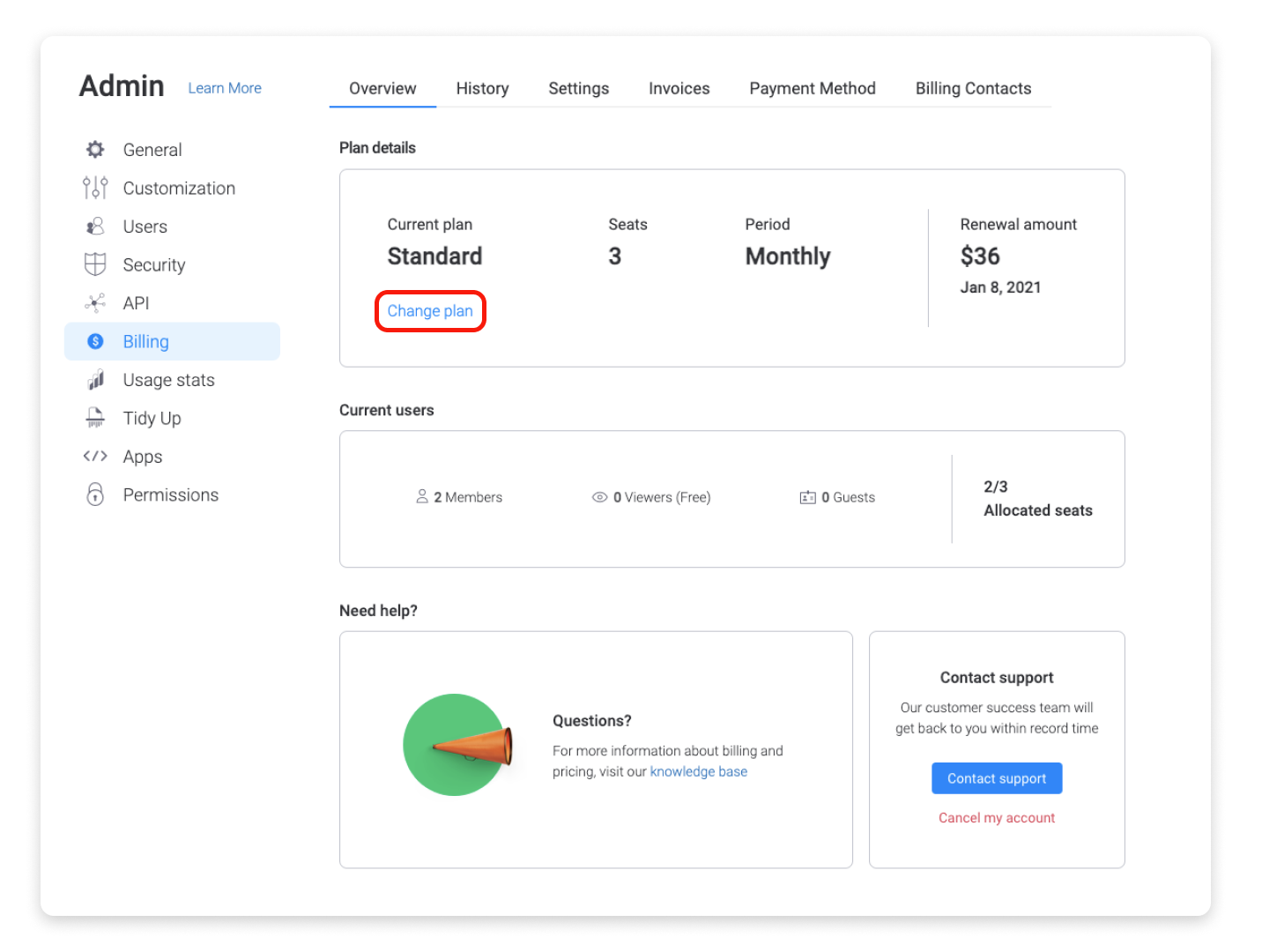Click the Customization sliders icon

[x=95, y=188]
